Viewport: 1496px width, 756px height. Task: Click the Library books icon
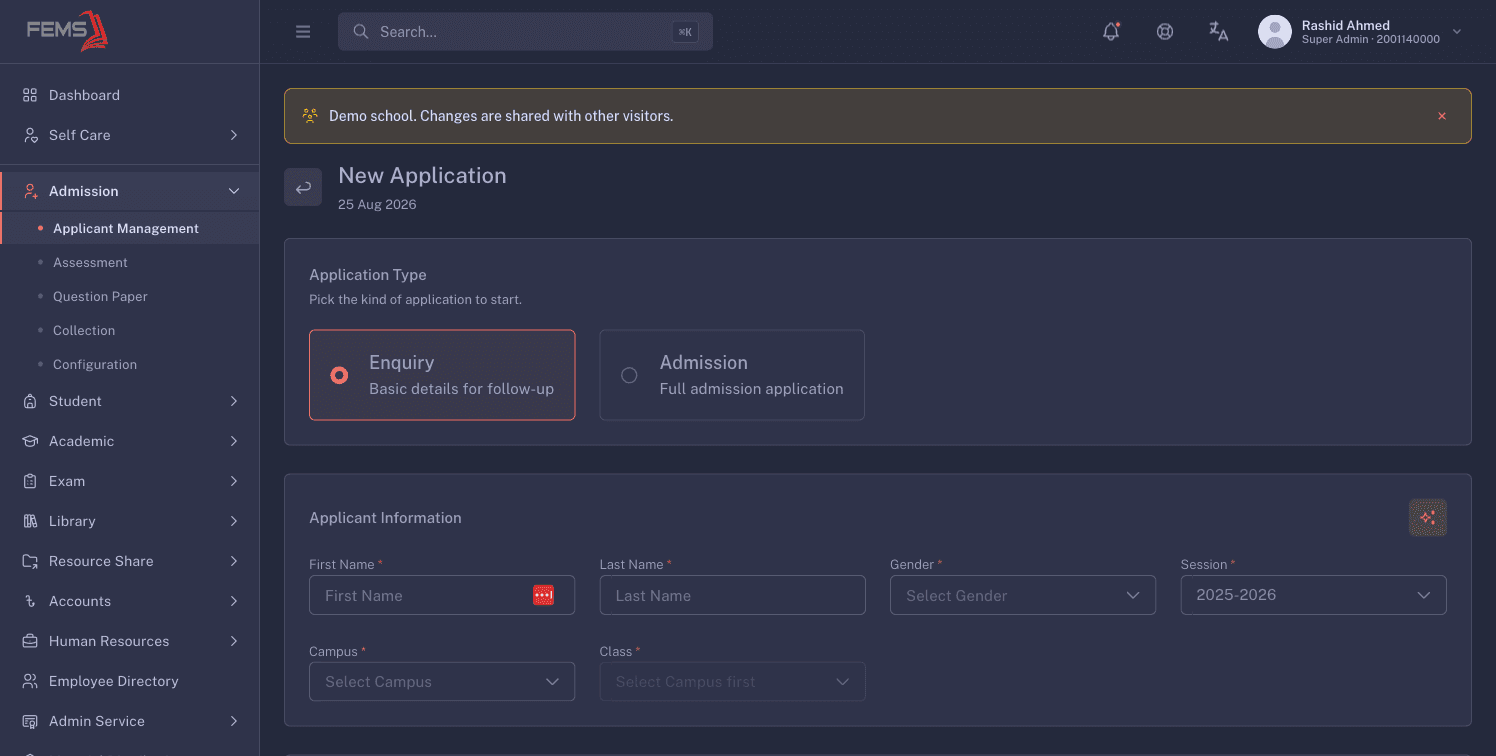[30, 521]
